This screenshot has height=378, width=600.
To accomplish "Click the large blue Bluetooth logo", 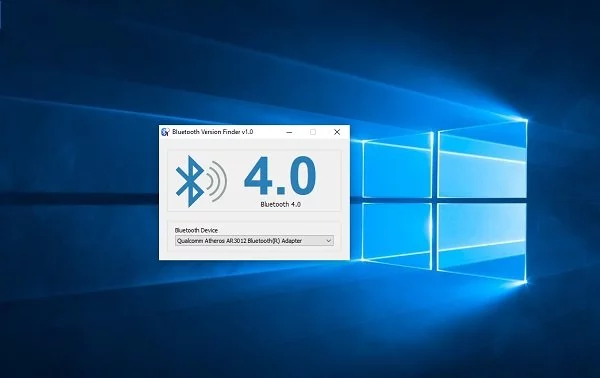I will coord(189,181).
